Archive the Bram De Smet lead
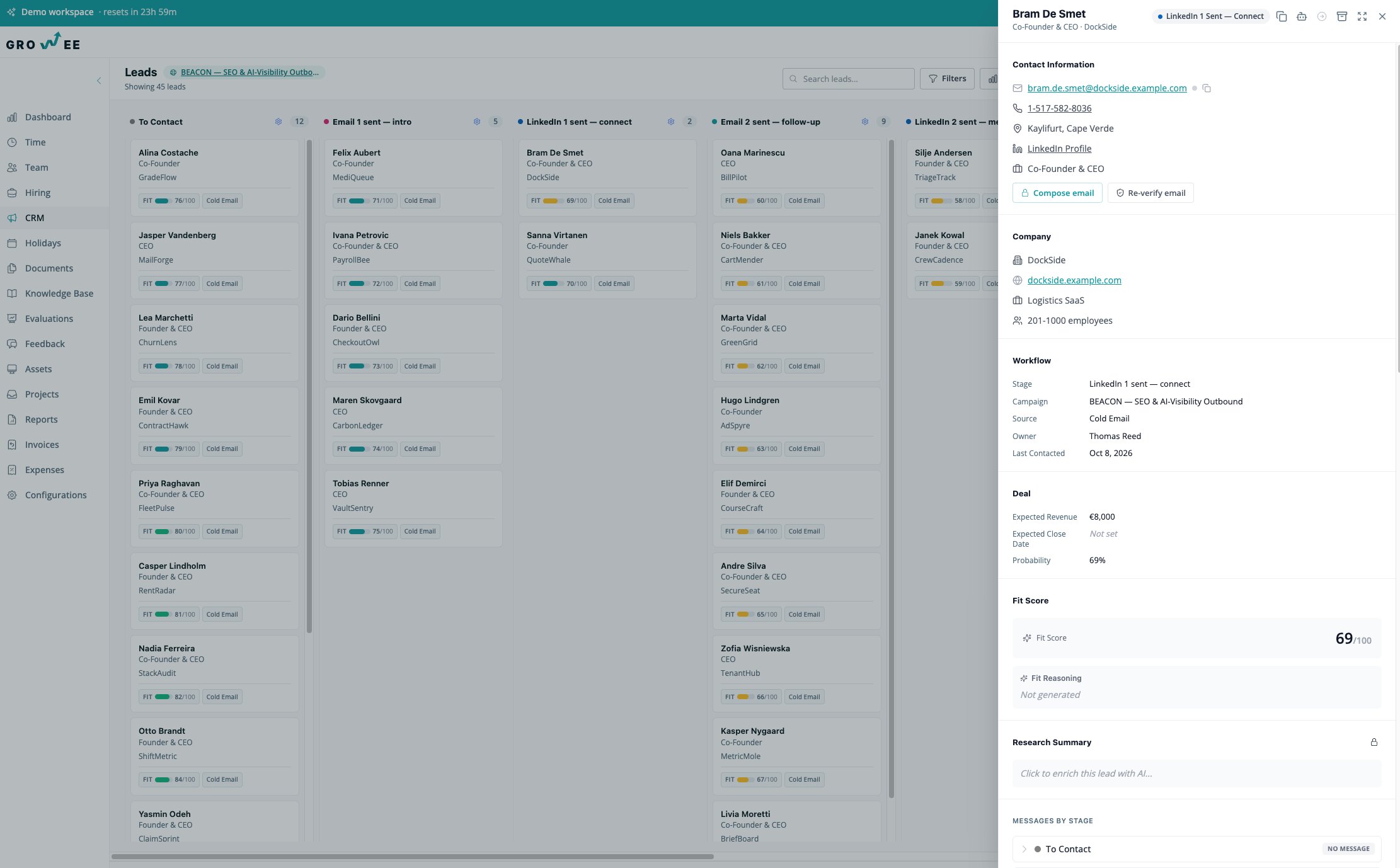 [1341, 16]
